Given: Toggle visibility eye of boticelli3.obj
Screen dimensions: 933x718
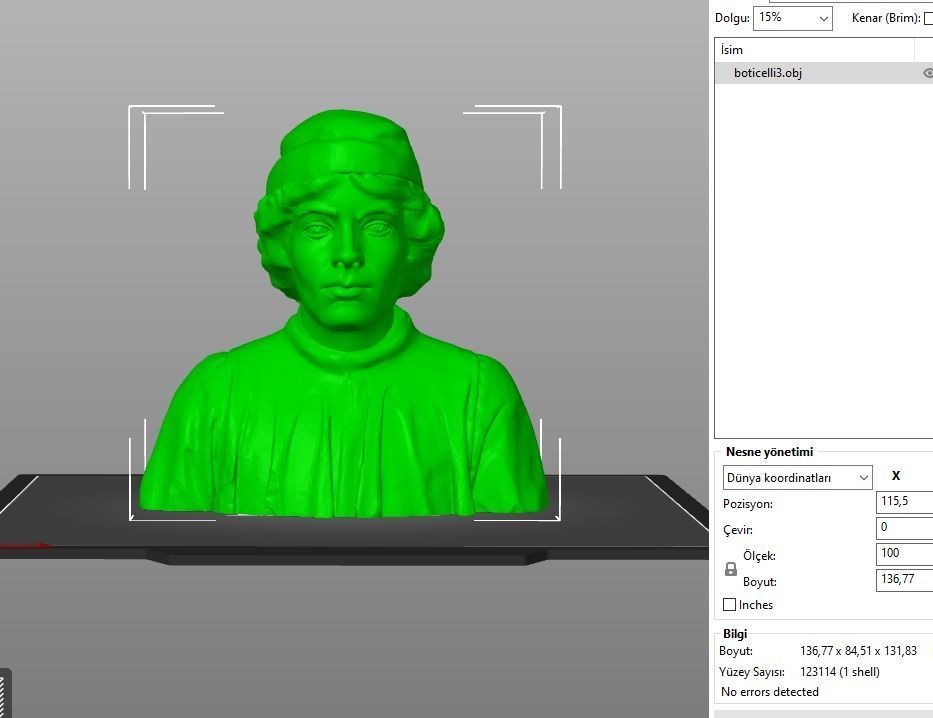Looking at the screenshot, I should [928, 73].
